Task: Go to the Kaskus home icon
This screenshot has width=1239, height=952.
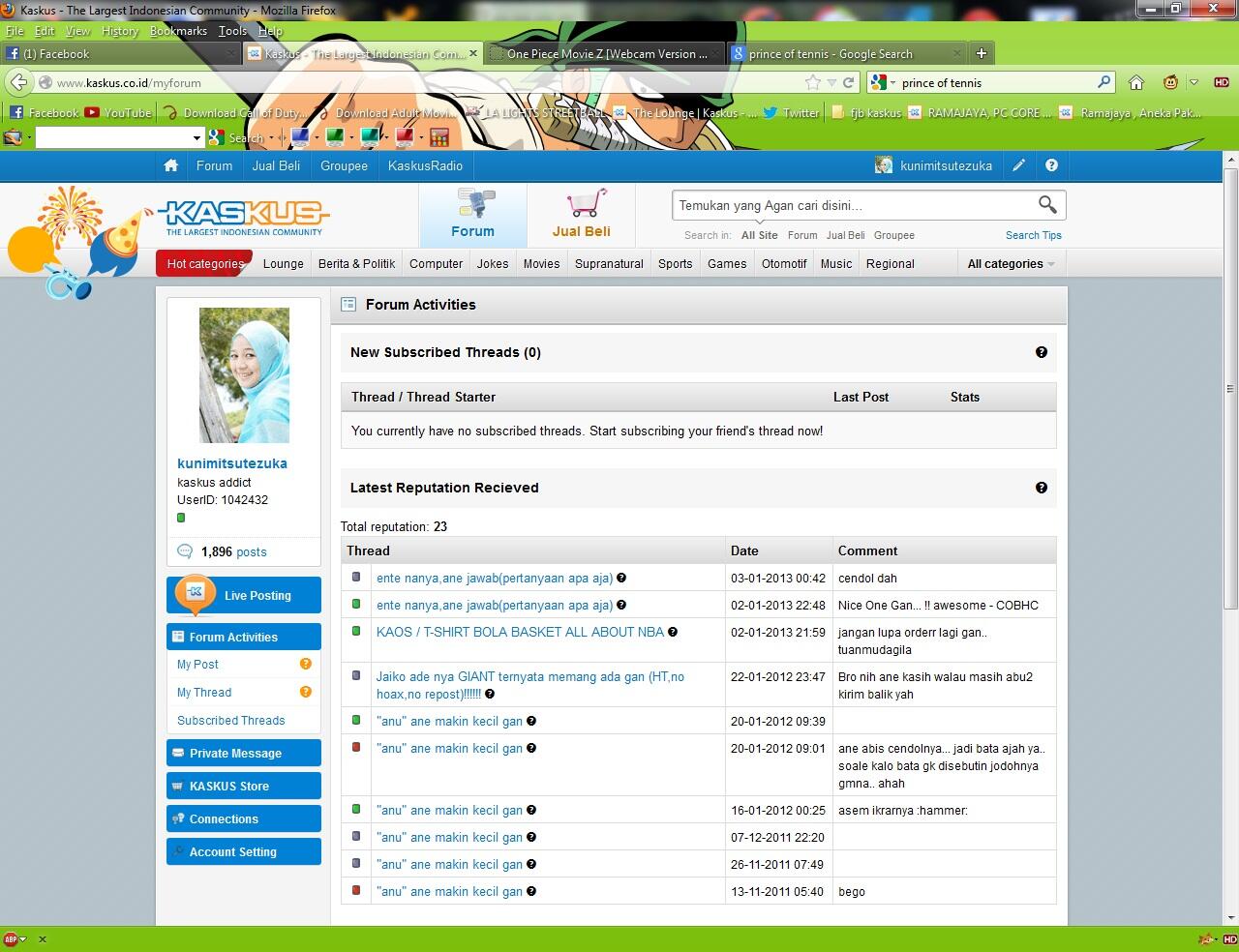Action: 171,165
